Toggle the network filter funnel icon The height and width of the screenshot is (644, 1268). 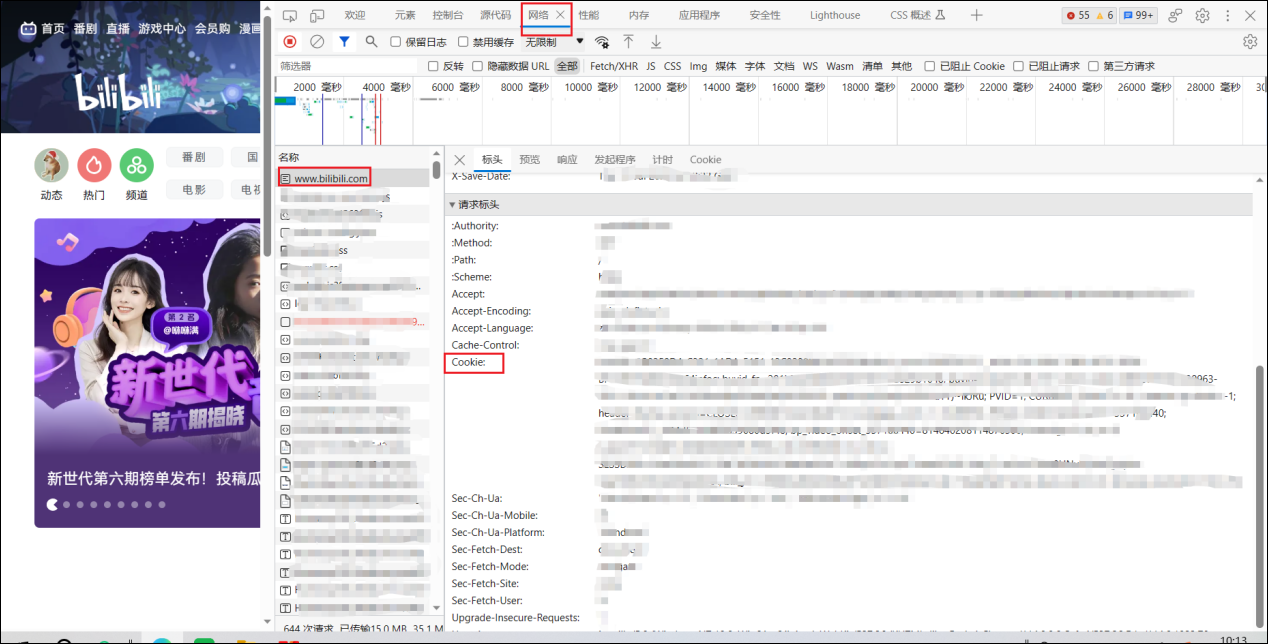click(x=344, y=42)
